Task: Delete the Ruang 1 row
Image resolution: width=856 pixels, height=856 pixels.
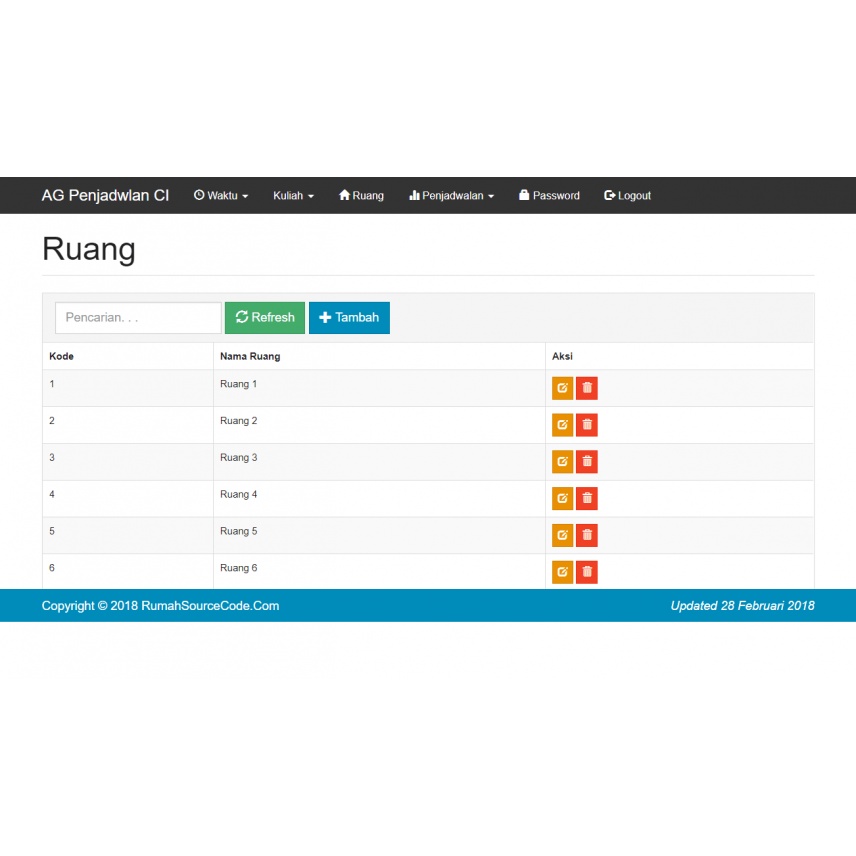Action: 587,388
